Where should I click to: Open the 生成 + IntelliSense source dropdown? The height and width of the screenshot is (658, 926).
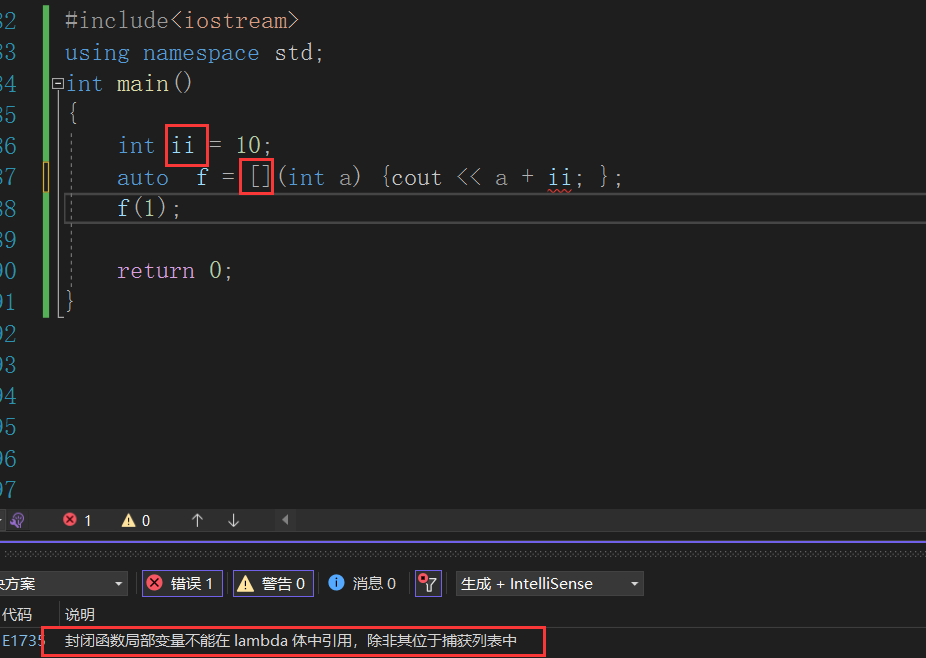[x=549, y=583]
